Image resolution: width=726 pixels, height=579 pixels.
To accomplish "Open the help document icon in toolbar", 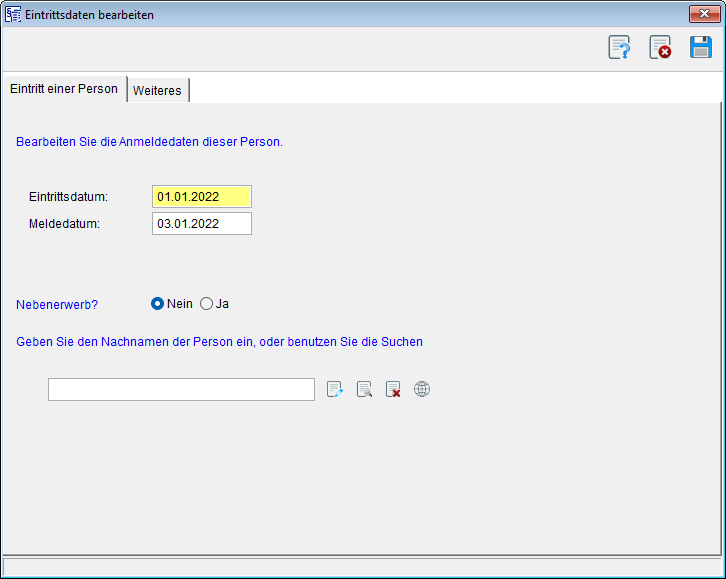I will coord(619,47).
